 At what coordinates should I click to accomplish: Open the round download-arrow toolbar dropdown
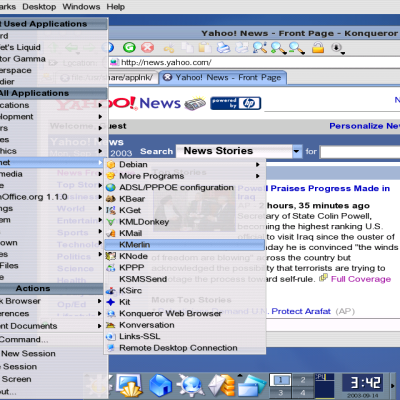[x=337, y=48]
